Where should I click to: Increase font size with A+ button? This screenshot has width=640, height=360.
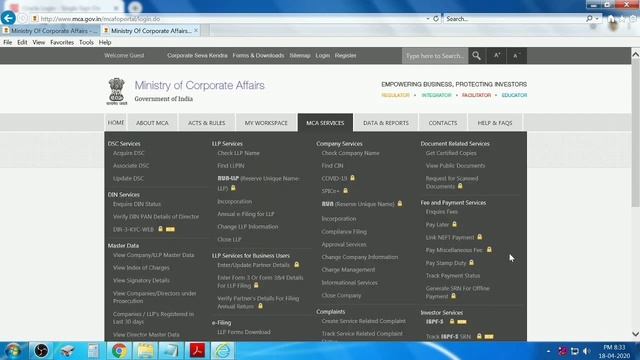point(497,56)
